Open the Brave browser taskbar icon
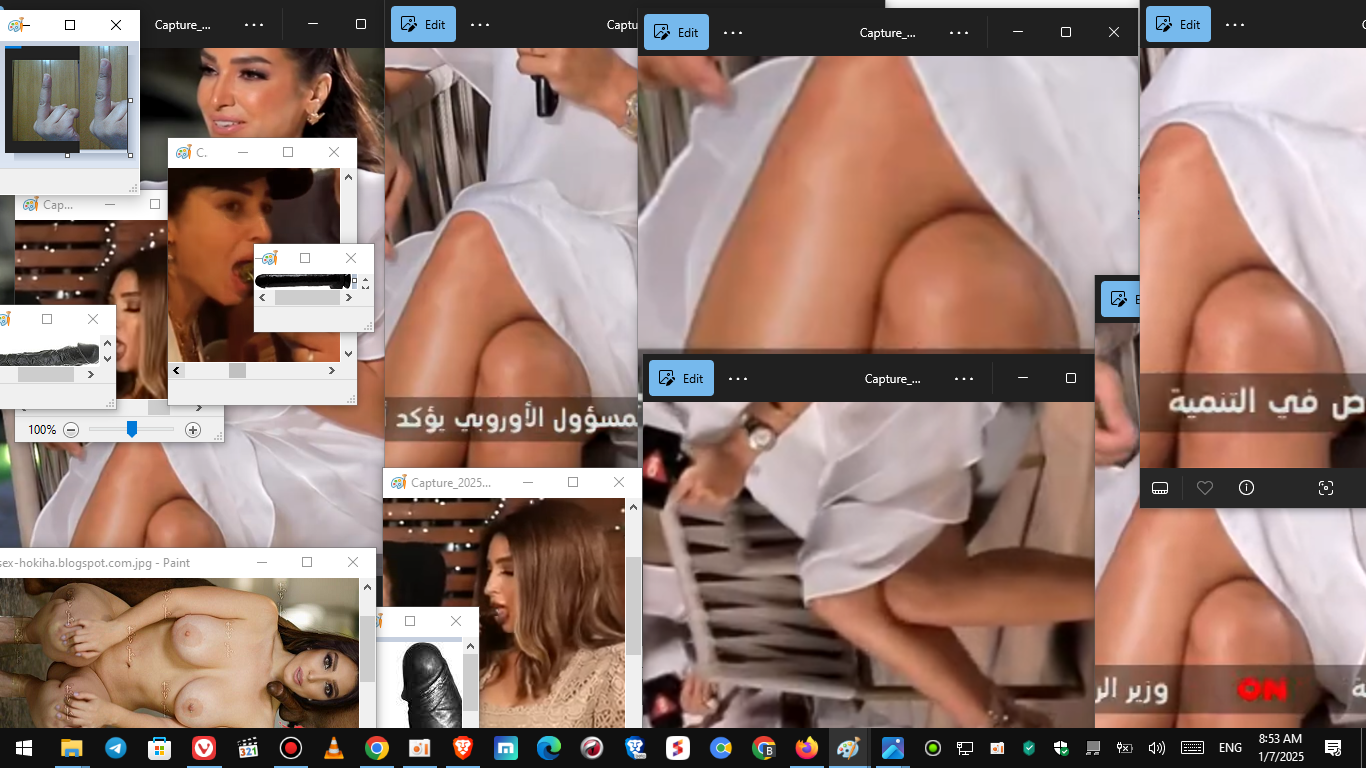The height and width of the screenshot is (768, 1366). 463,748
